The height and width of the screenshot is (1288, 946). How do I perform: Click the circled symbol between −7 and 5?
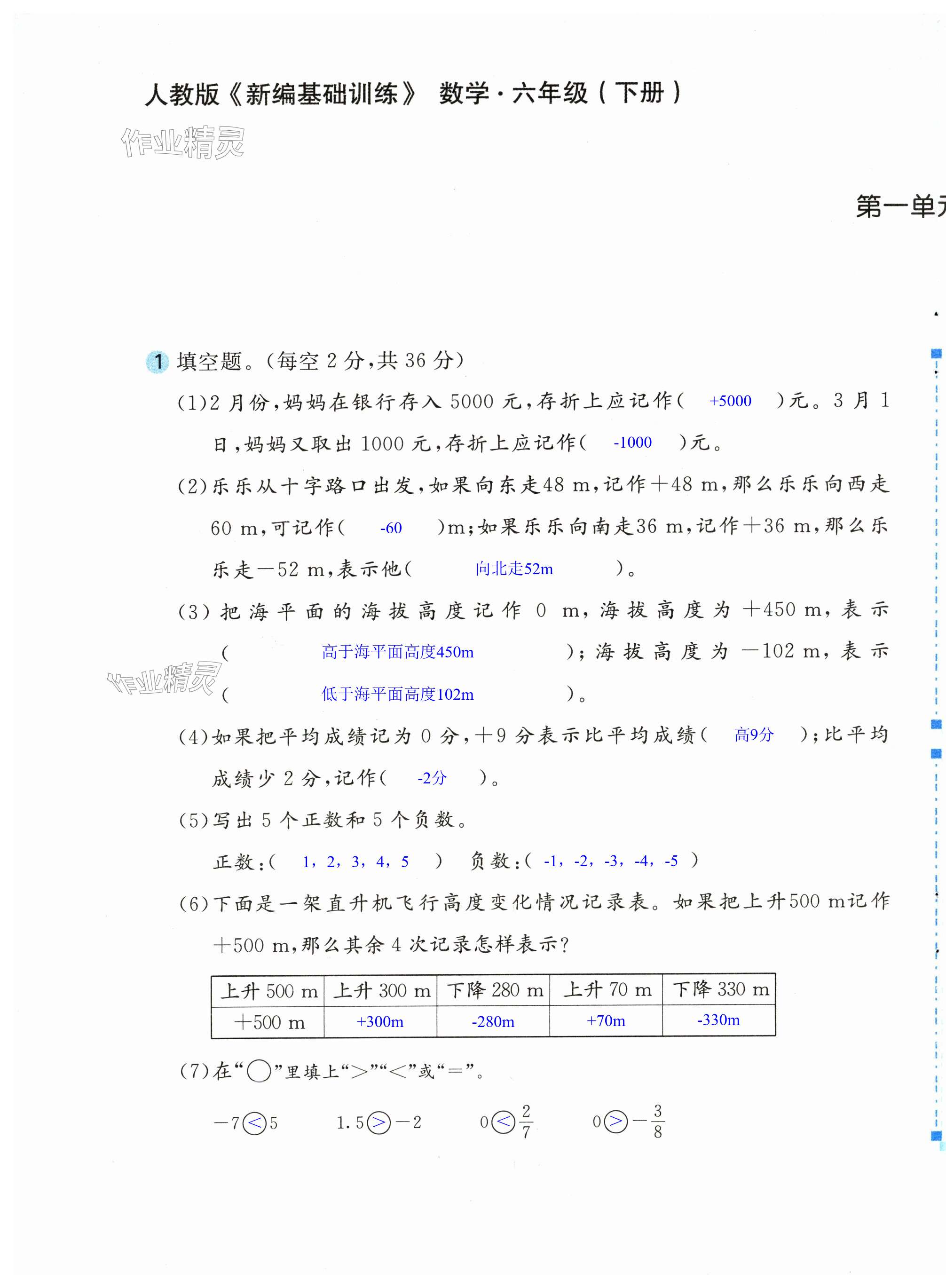point(255,1122)
